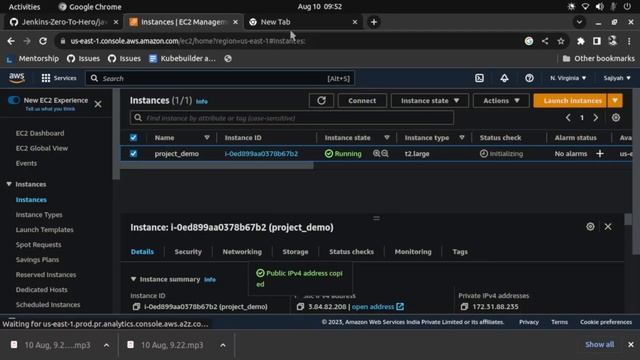Open the system volume indicator
The image size is (640, 360).
click(x=600, y=7)
